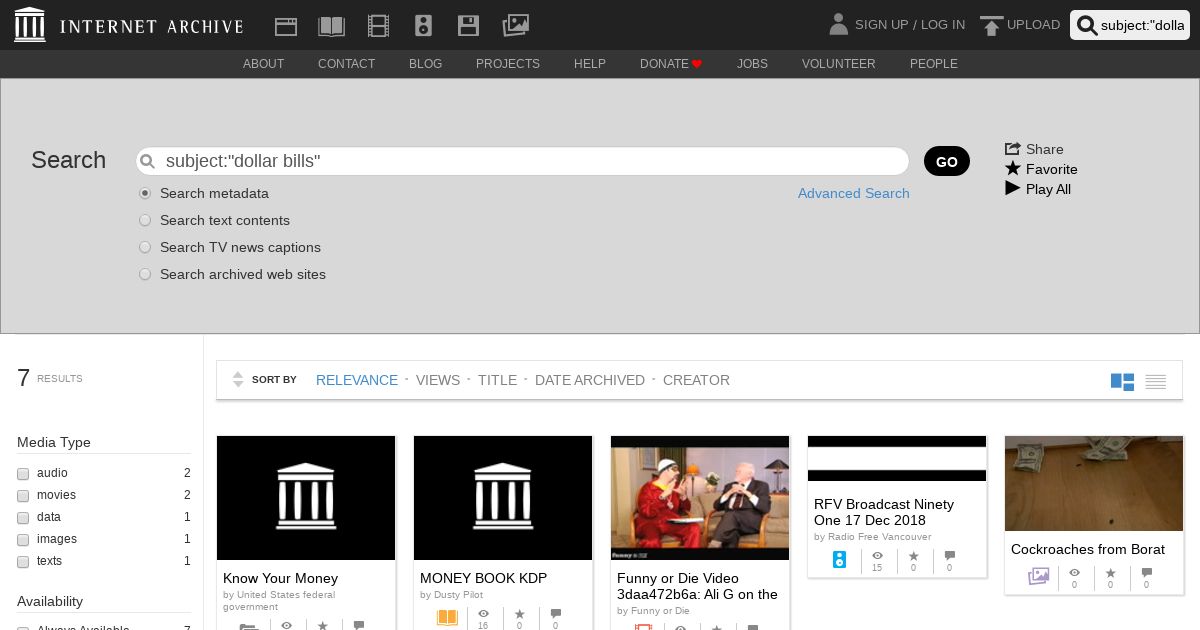Click the red heart next to Donate
1200x630 pixels.
[697, 64]
